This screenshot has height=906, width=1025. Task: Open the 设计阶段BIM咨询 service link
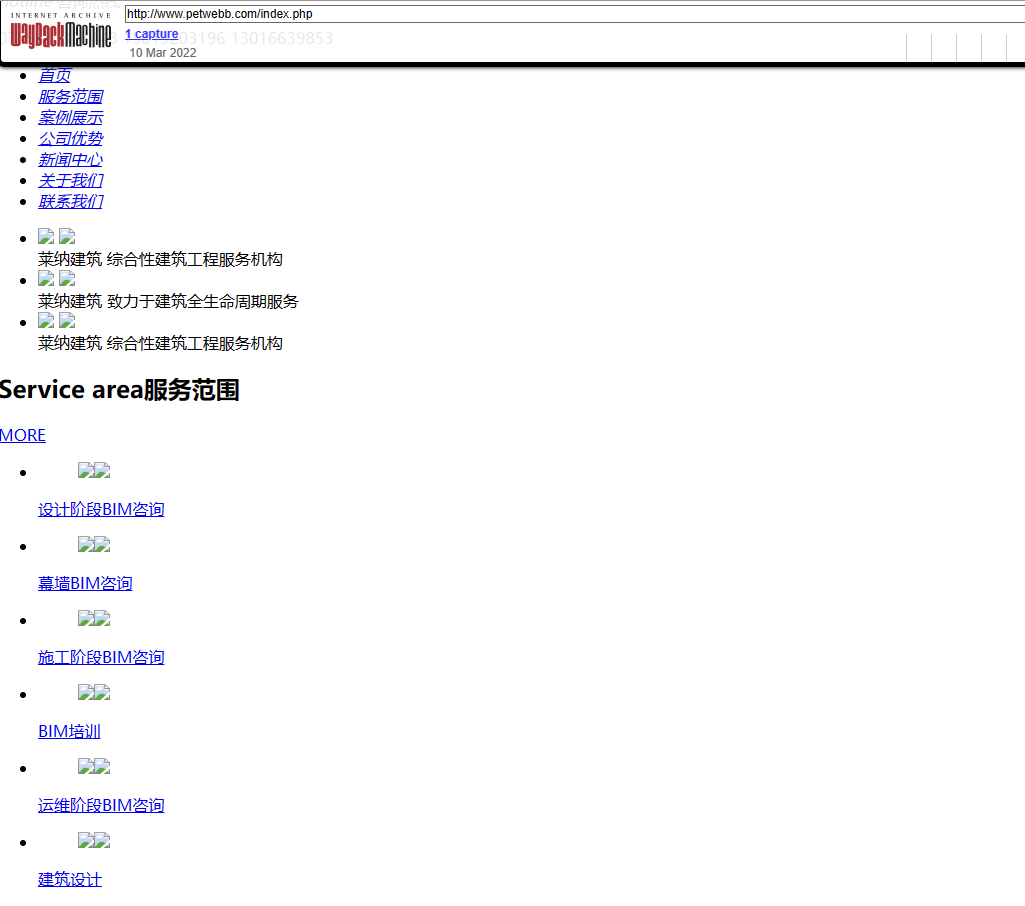[101, 509]
